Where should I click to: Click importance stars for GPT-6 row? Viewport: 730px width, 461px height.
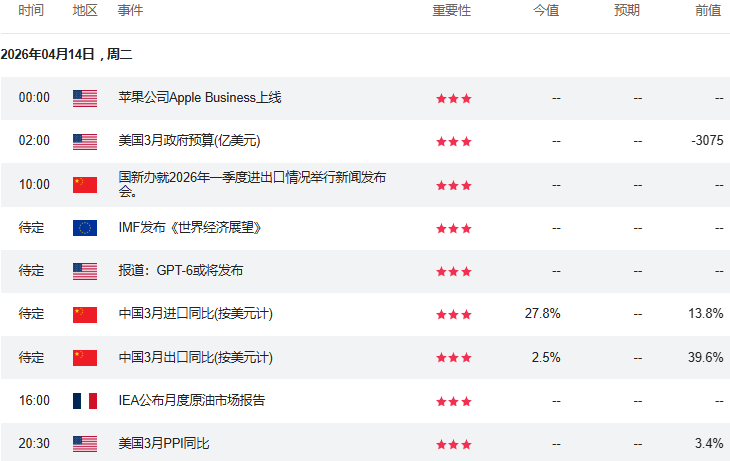pyautogui.click(x=454, y=271)
